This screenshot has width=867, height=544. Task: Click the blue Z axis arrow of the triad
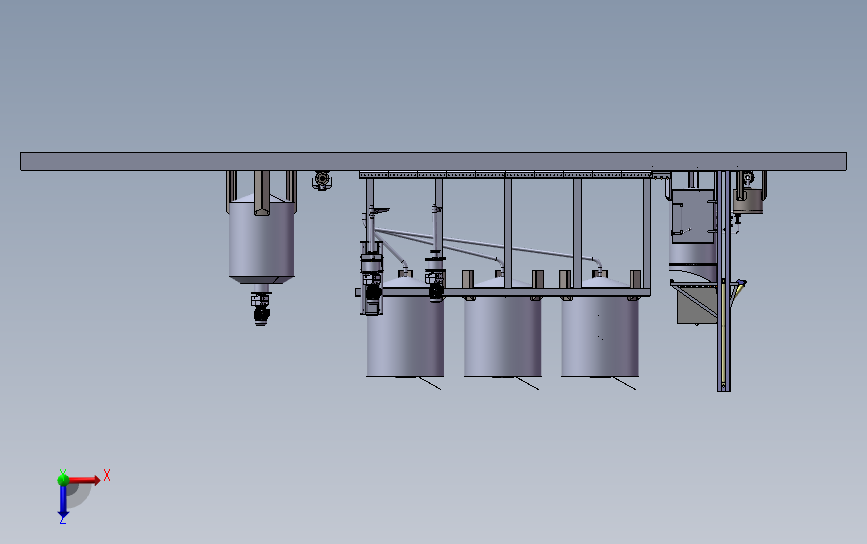(x=63, y=502)
